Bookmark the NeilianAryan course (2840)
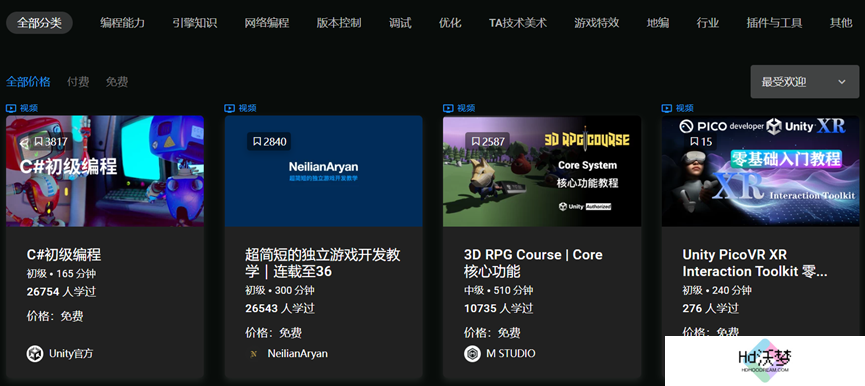The height and width of the screenshot is (386, 865). click(x=269, y=142)
